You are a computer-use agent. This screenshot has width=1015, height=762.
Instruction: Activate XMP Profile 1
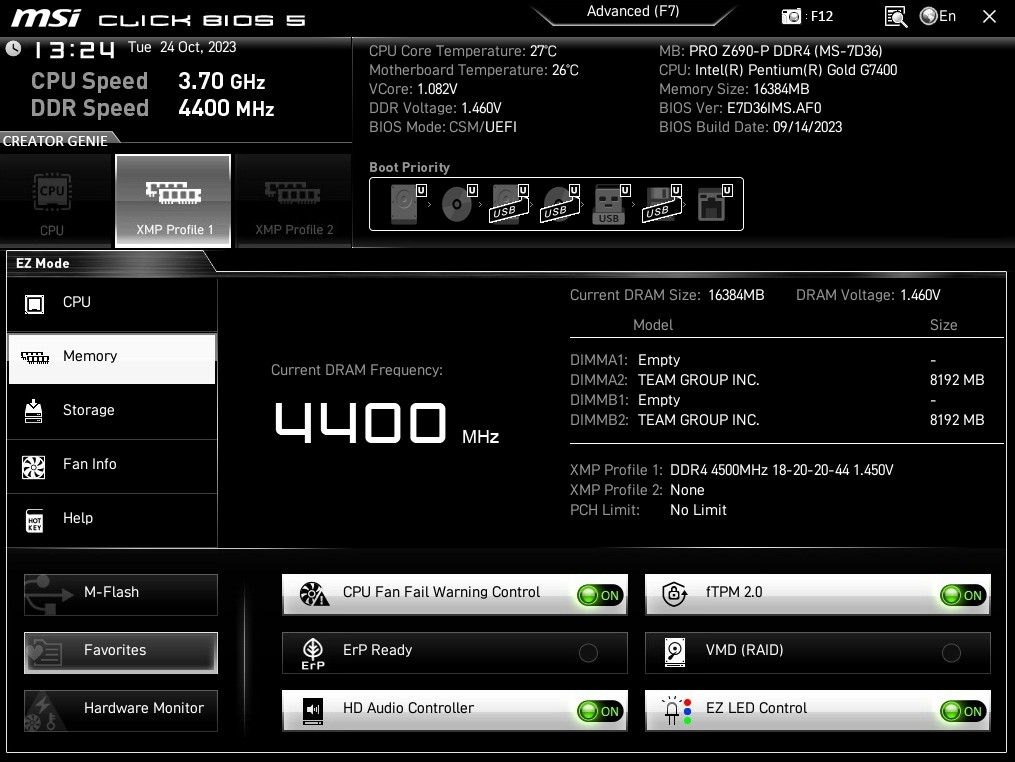(x=173, y=201)
